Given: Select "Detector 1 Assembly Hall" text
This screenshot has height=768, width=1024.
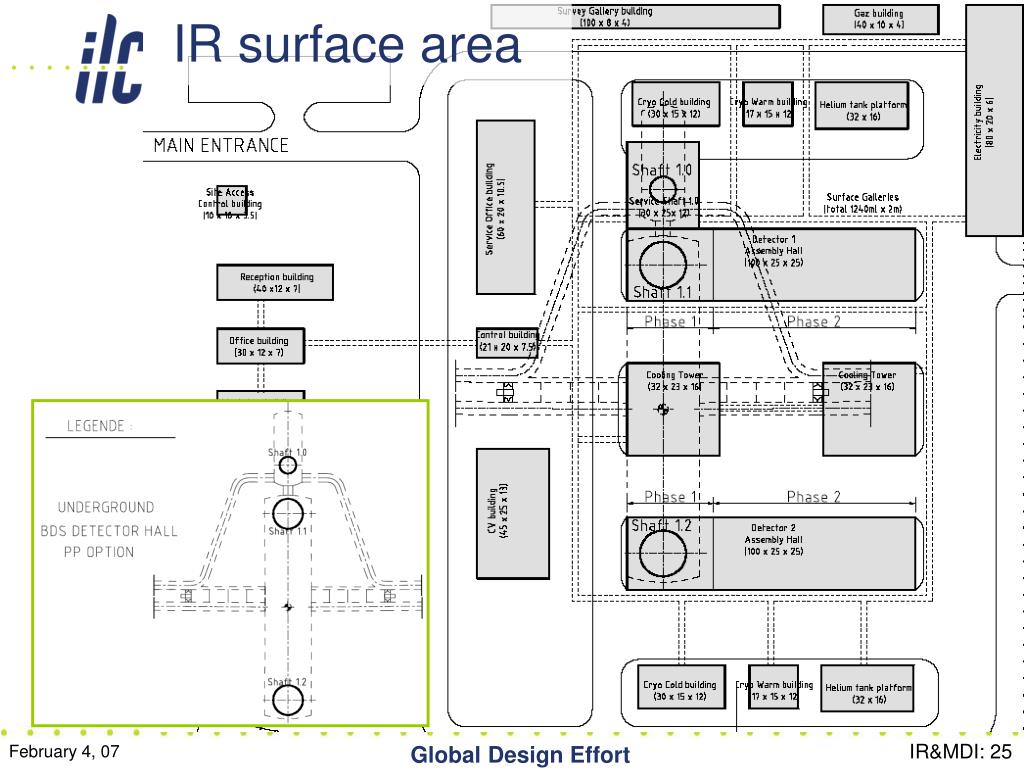Looking at the screenshot, I should (x=774, y=245).
